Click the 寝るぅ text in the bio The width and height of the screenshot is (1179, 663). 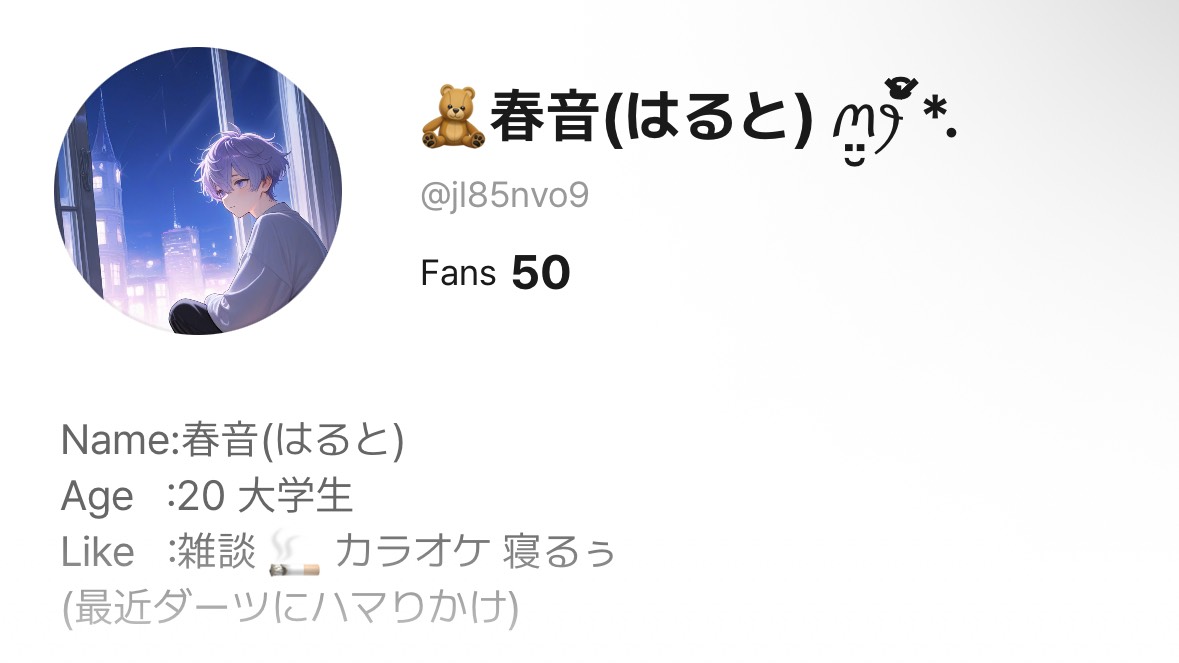click(559, 552)
